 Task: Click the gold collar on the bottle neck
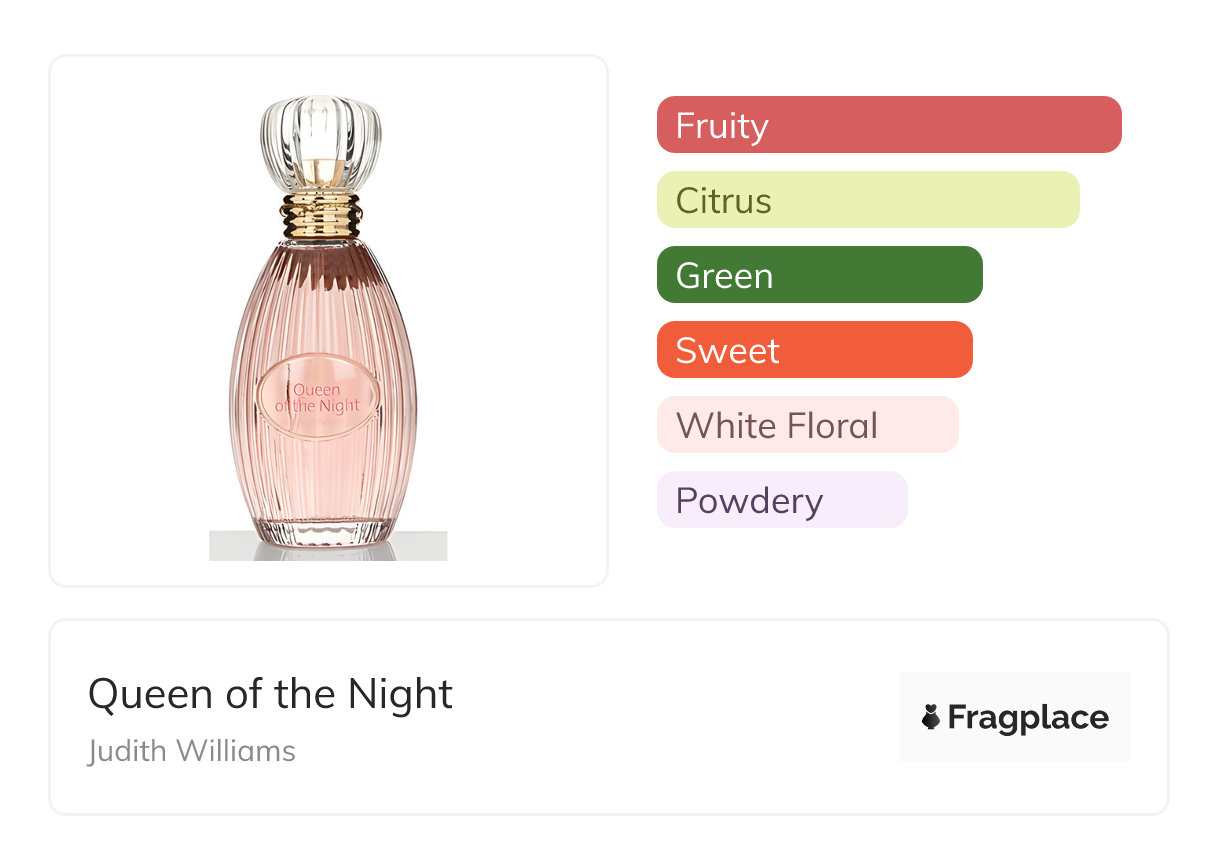[x=321, y=215]
